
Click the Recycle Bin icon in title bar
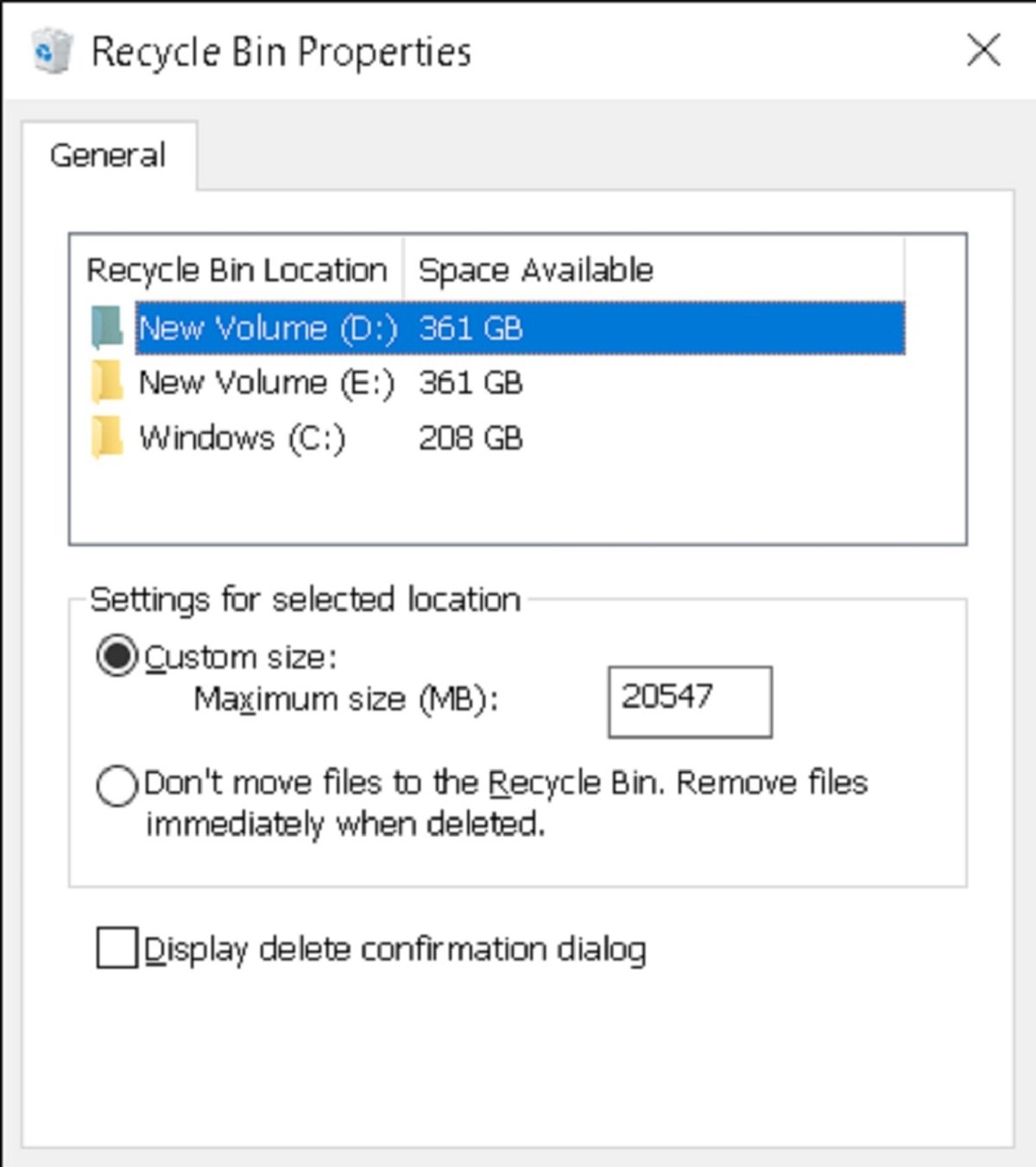tap(51, 50)
